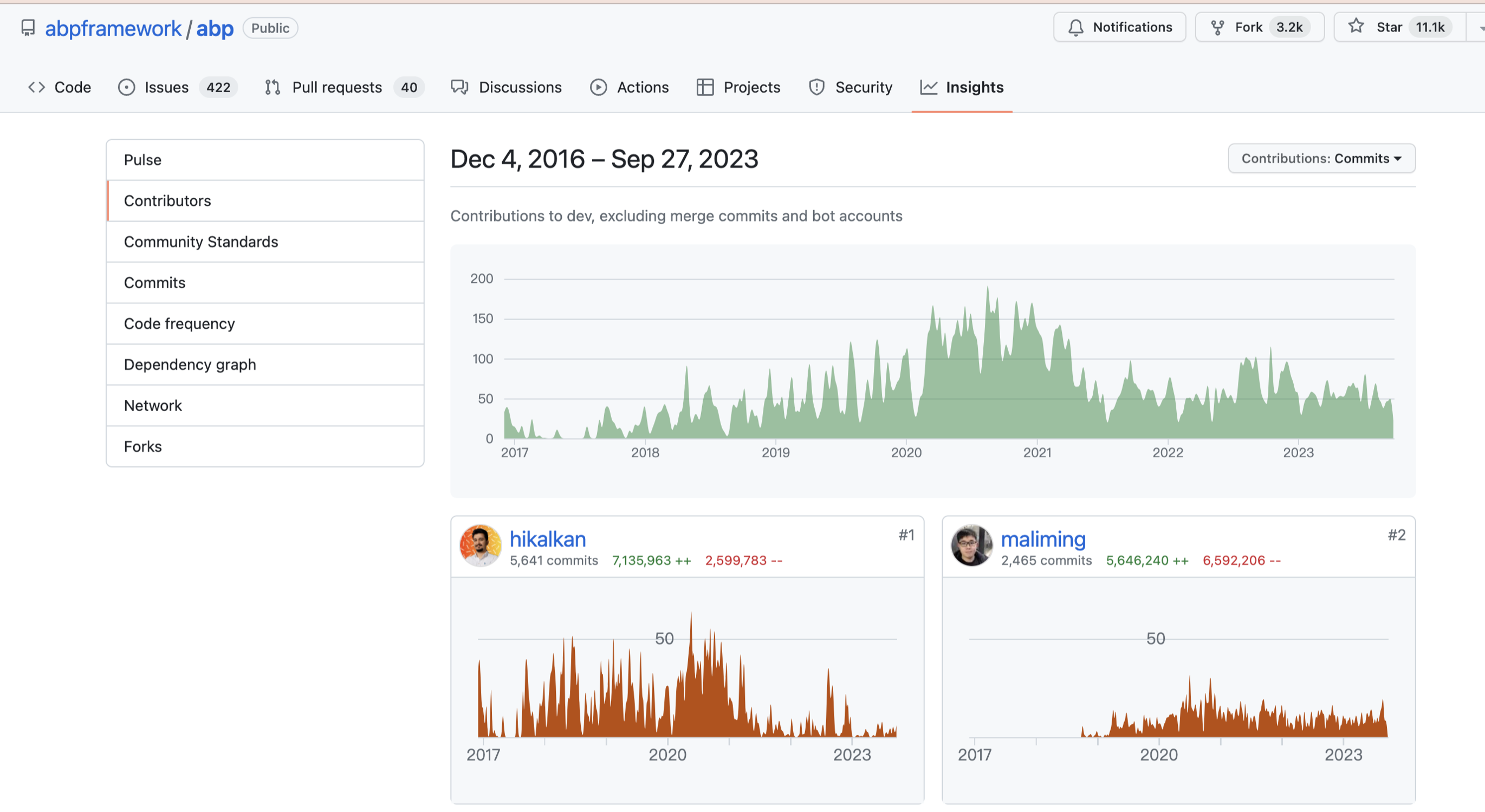The width and height of the screenshot is (1485, 812).
Task: Click hikalkan's 2,599,783 -- deletions
Action: [x=744, y=560]
